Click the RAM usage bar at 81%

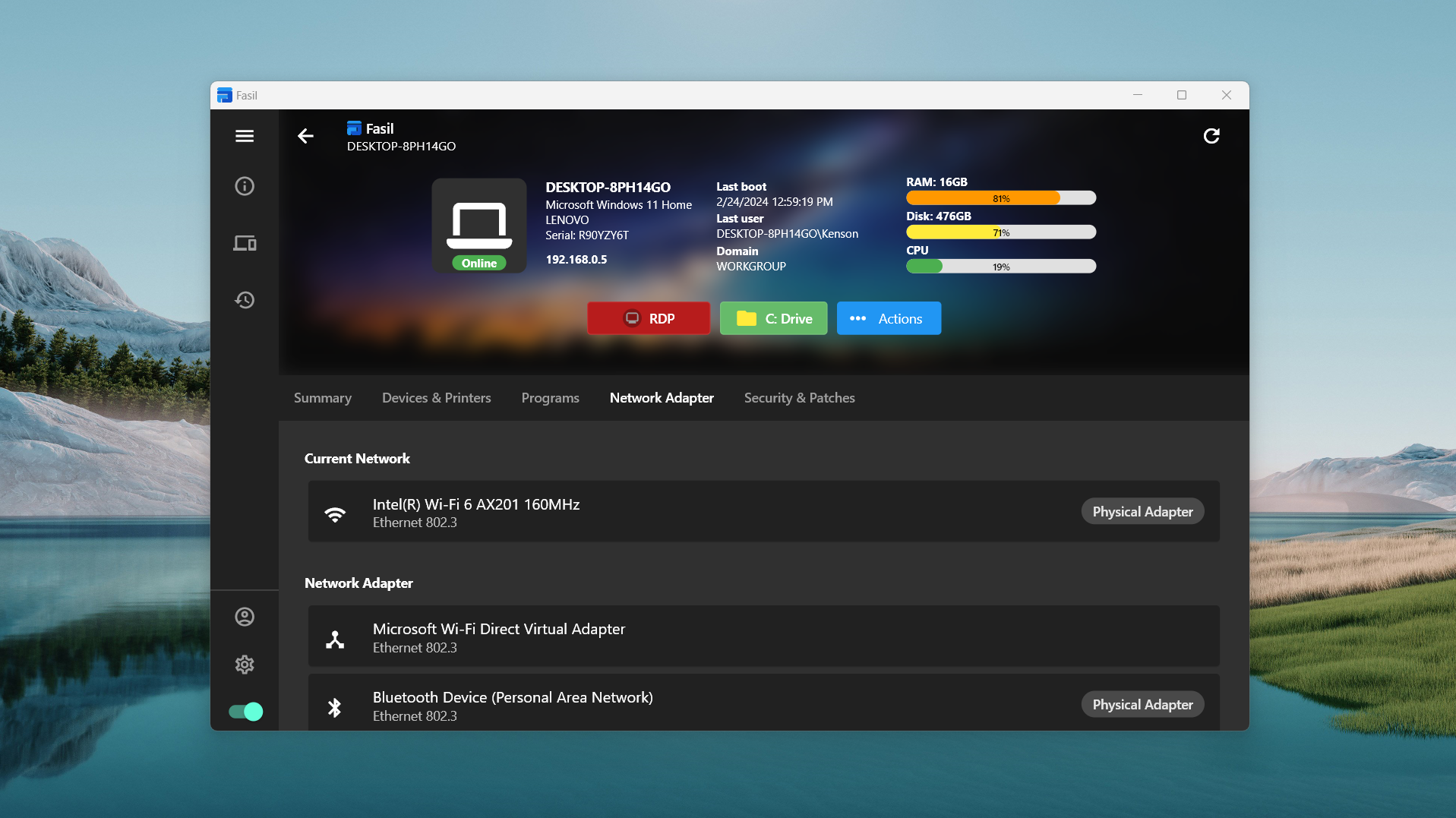(x=1001, y=198)
